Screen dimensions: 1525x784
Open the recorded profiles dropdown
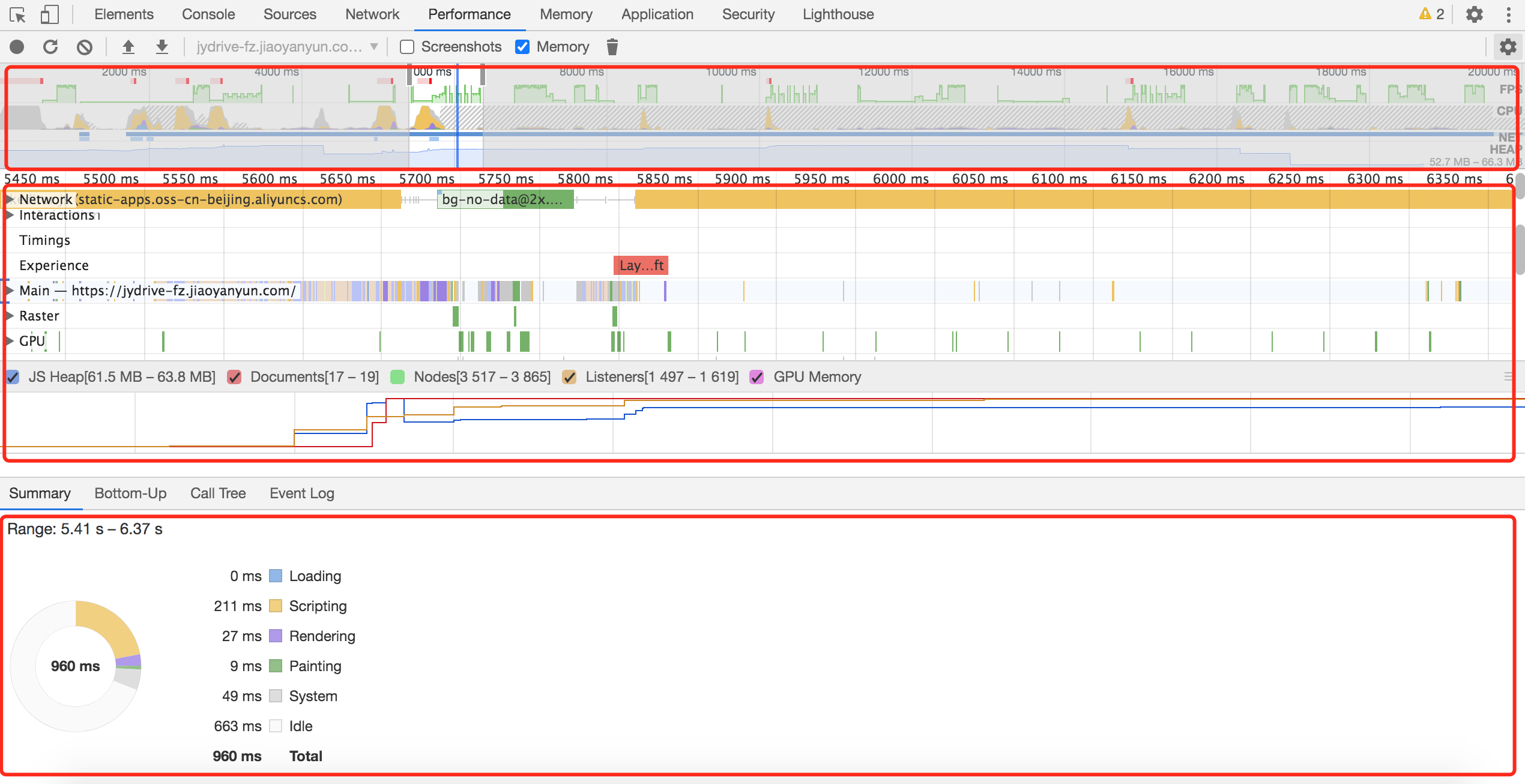point(373,46)
